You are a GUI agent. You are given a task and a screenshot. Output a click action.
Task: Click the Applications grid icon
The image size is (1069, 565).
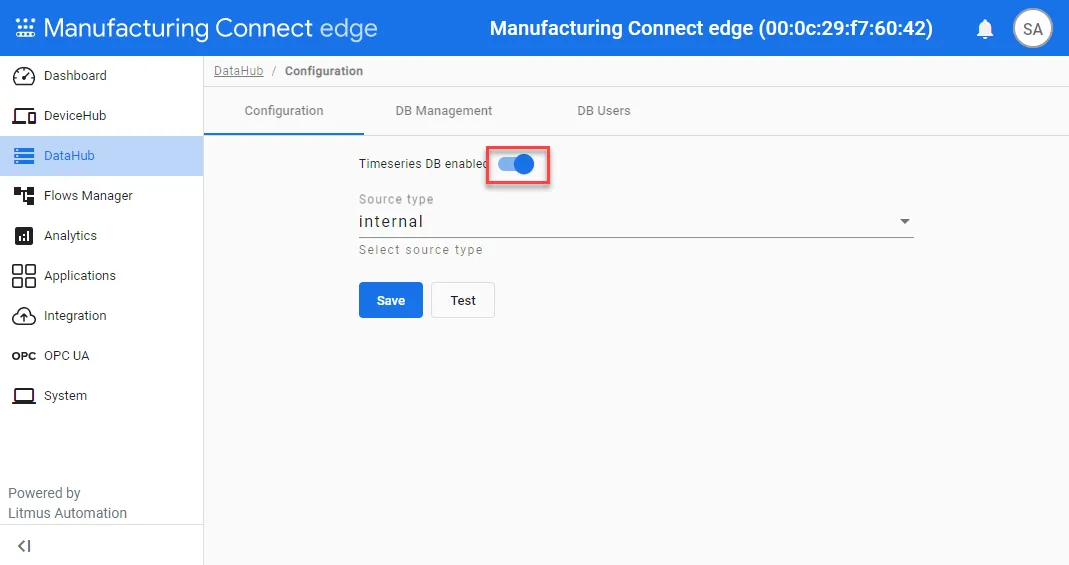click(x=24, y=276)
